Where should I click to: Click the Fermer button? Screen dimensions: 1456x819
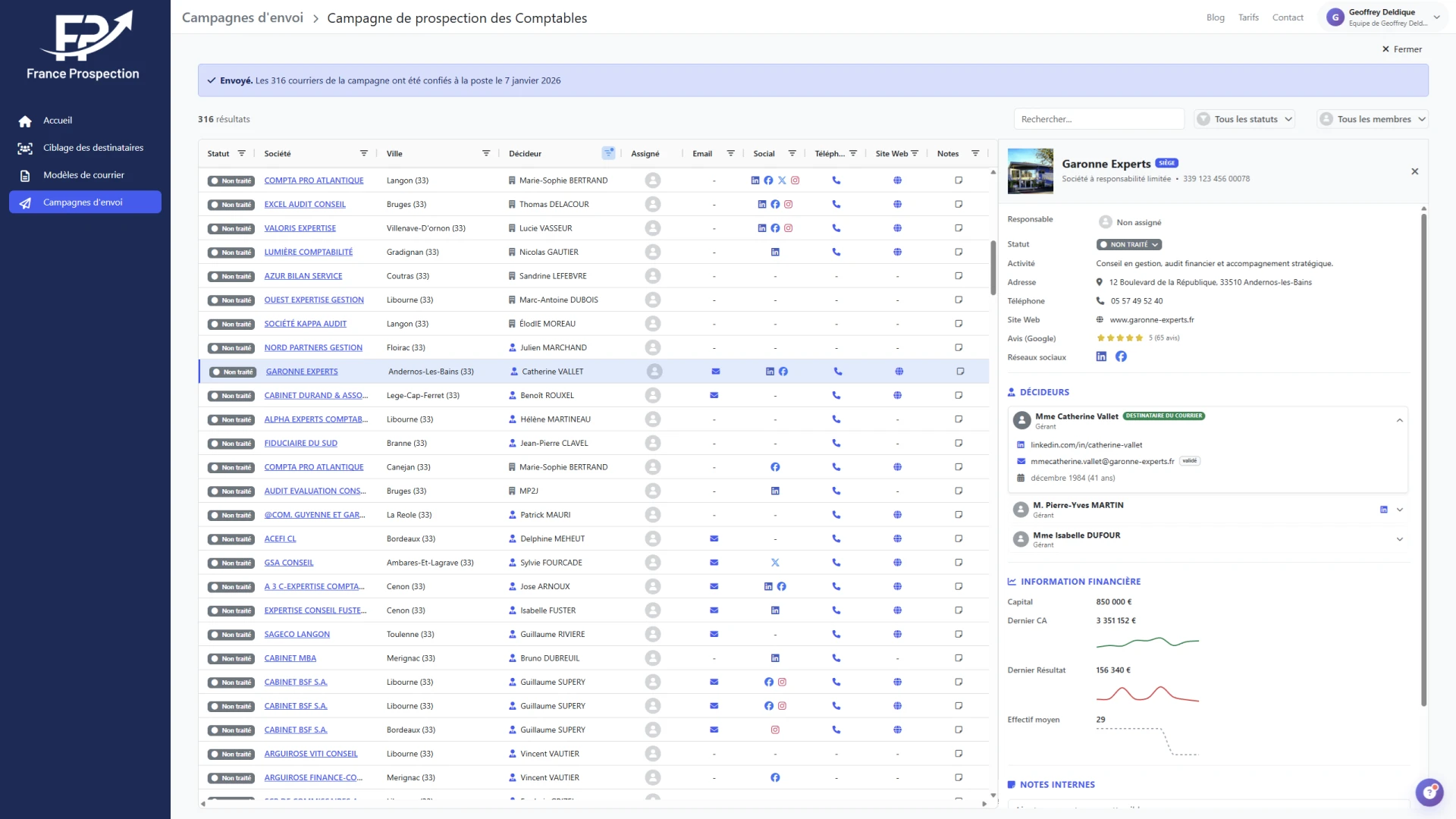pyautogui.click(x=1401, y=49)
